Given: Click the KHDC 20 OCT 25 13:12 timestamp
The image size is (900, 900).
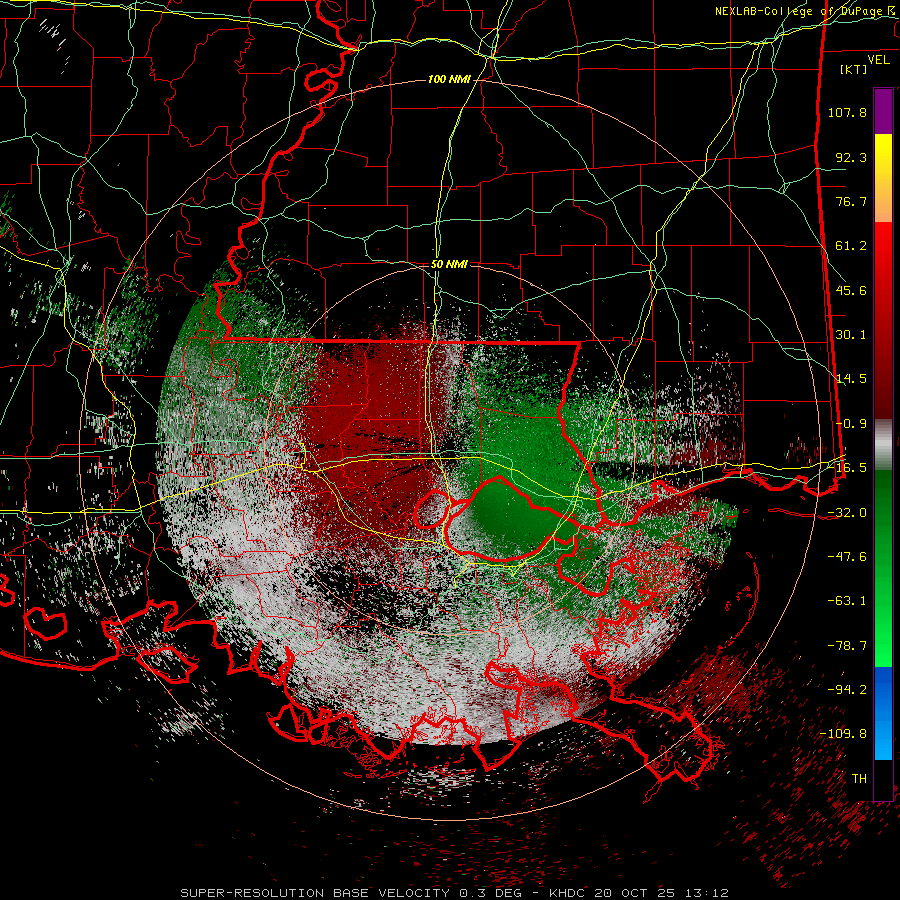Looking at the screenshot, I should coord(639,893).
